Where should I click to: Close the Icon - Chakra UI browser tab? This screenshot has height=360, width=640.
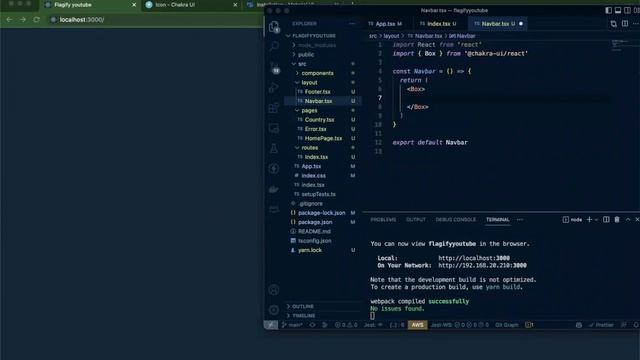click(x=235, y=5)
